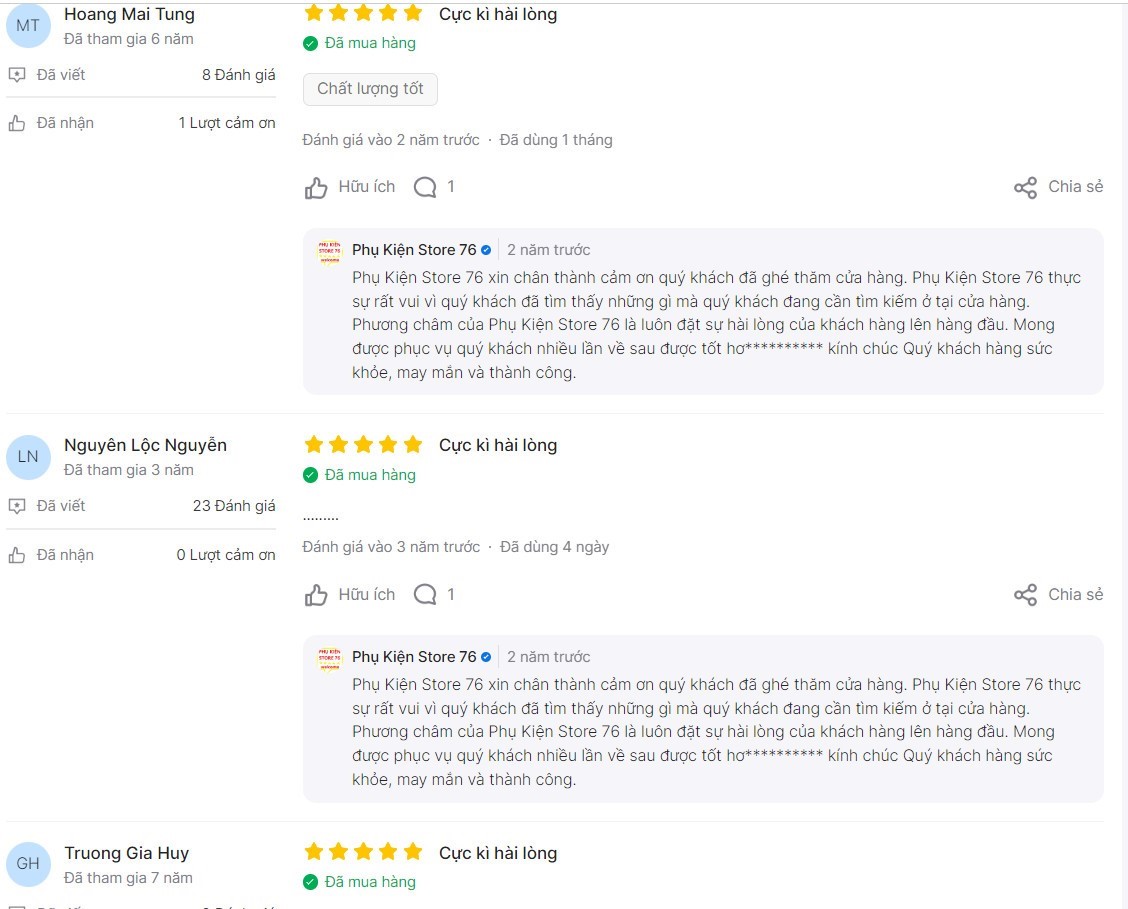Click store logo in second seller reply
This screenshot has height=909, width=1128.
coord(329,659)
